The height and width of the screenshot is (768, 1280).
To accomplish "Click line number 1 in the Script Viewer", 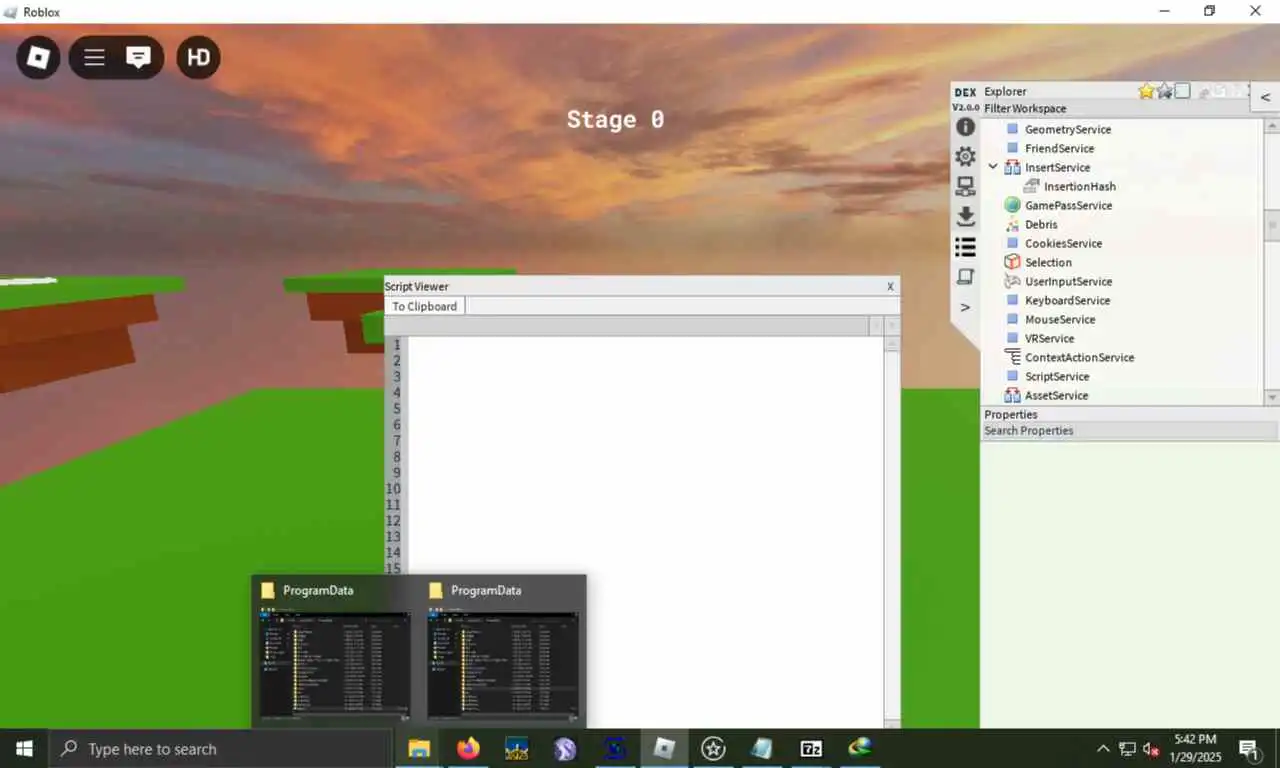I will [x=396, y=345].
